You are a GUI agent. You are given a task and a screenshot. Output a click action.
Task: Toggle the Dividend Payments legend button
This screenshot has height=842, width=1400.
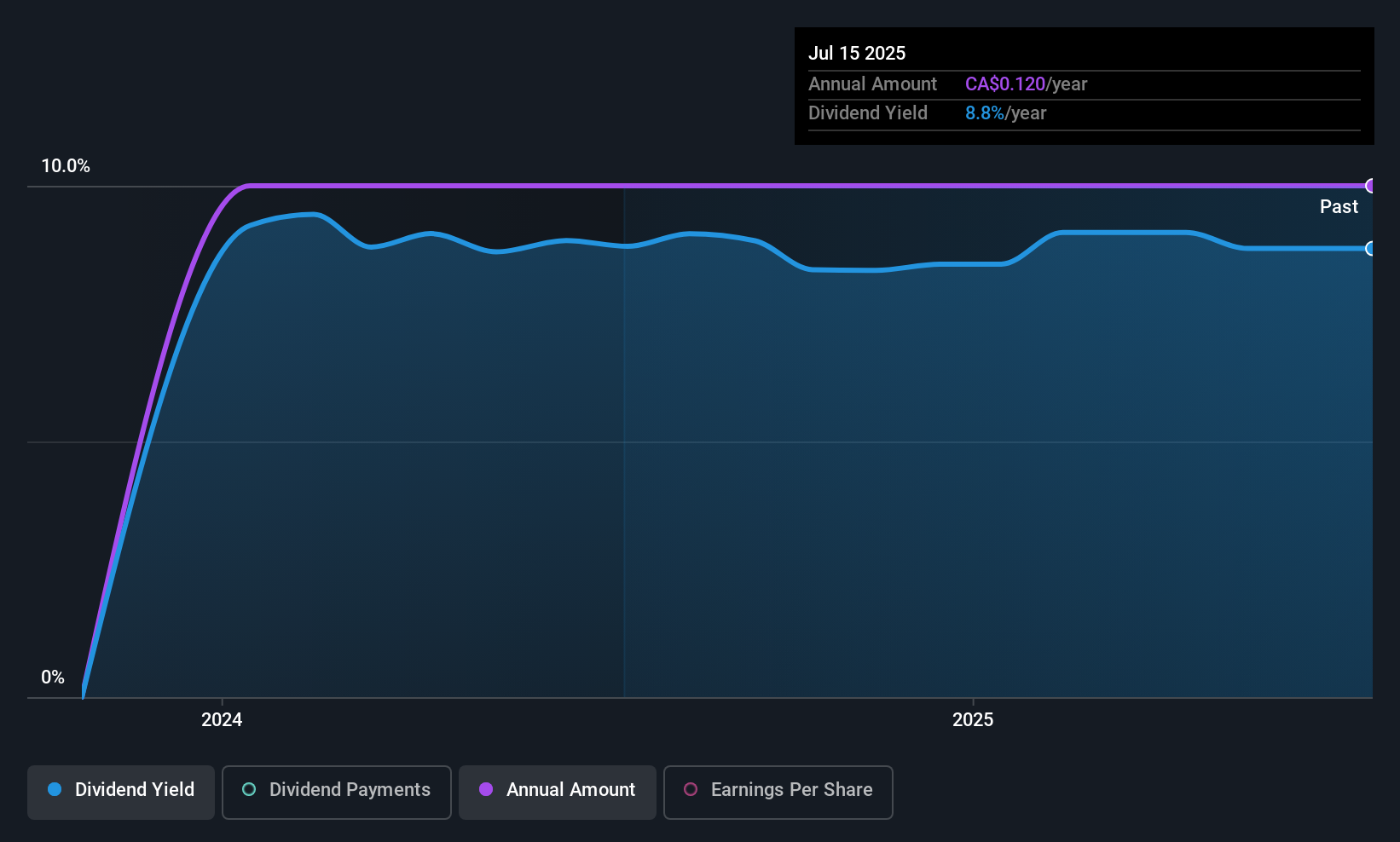[x=337, y=793]
